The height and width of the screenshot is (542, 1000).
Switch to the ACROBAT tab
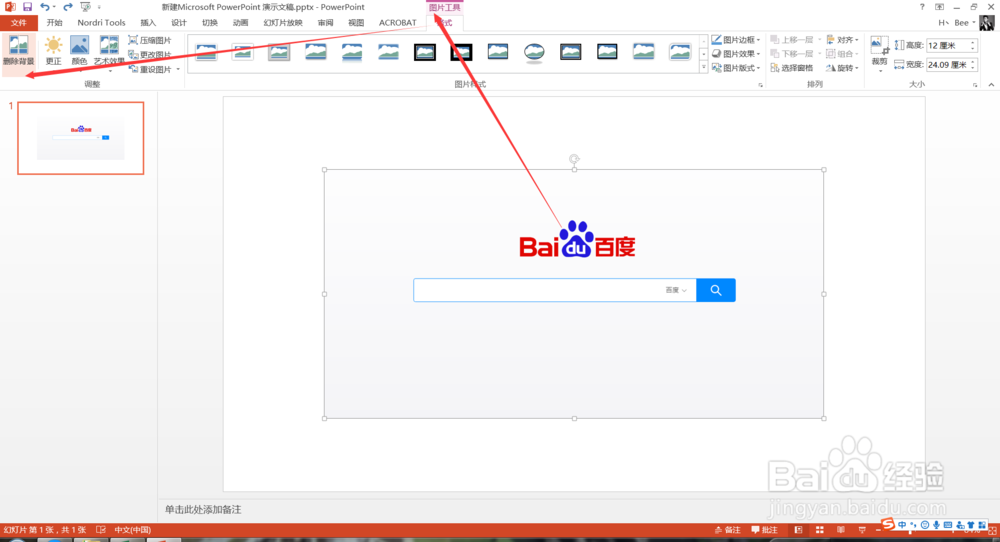tap(397, 22)
